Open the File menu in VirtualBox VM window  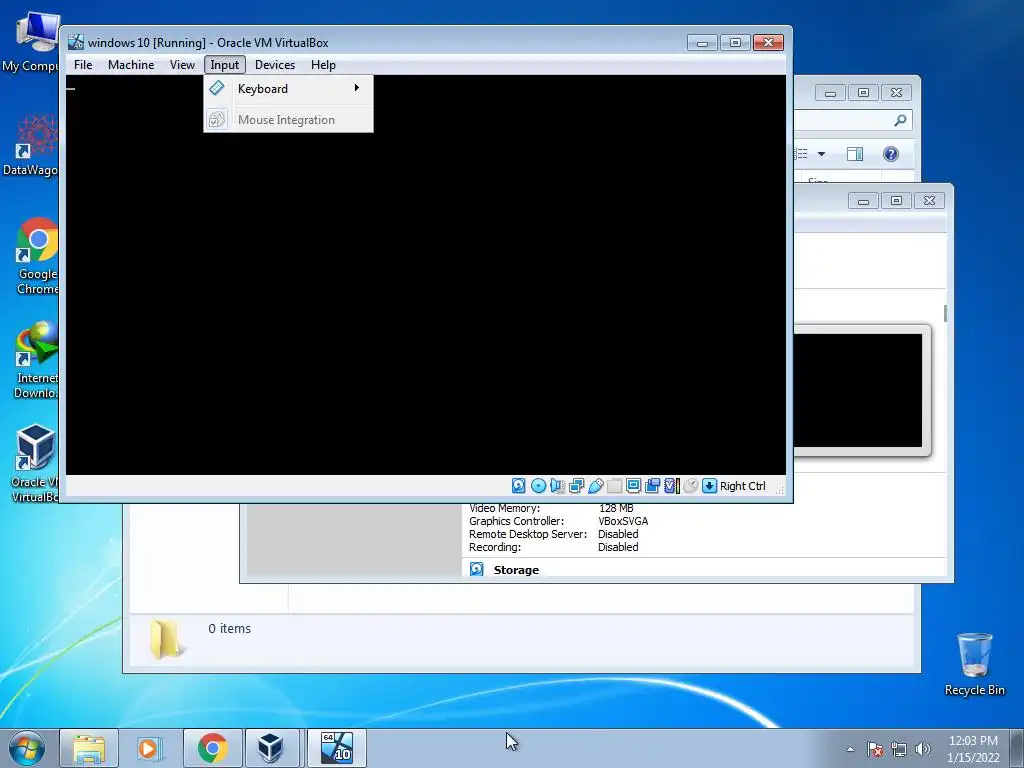[x=83, y=65]
